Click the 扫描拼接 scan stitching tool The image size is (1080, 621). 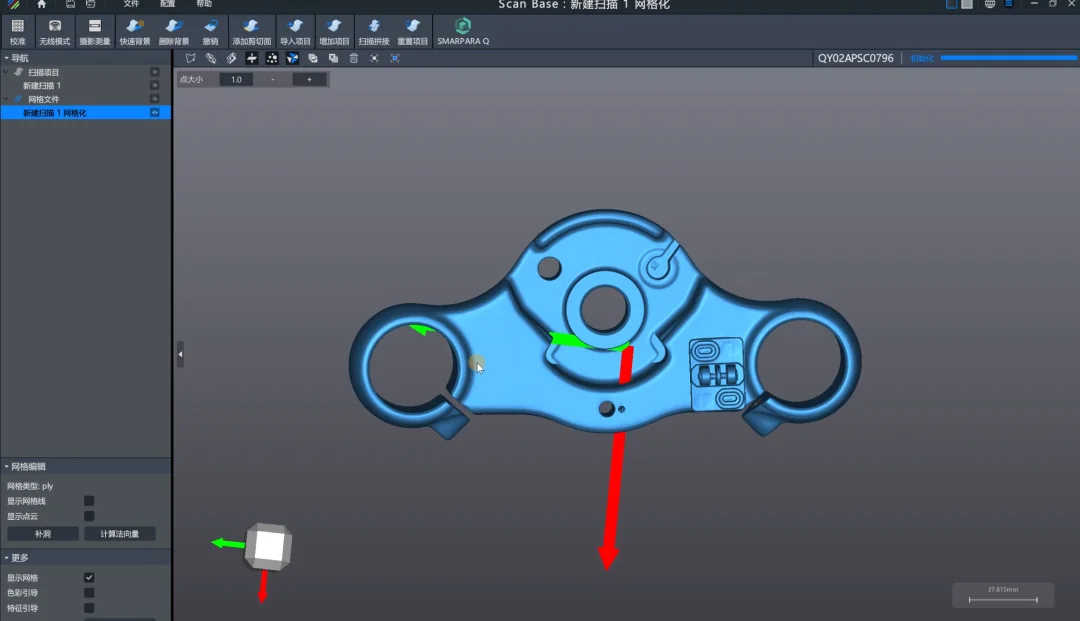click(373, 32)
